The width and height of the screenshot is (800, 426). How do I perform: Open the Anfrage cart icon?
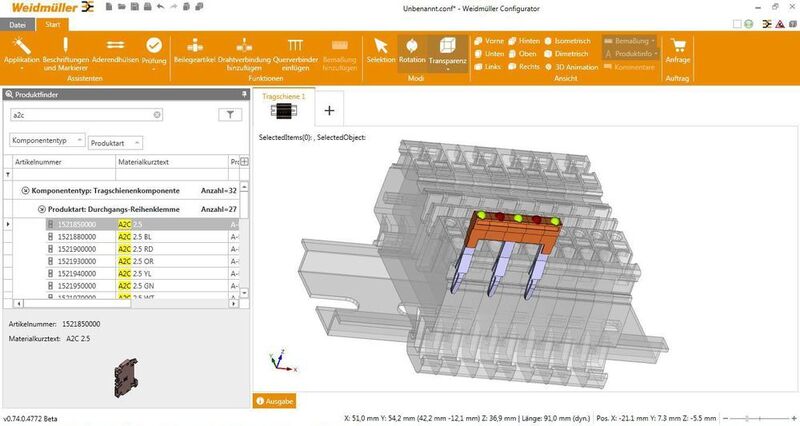680,51
